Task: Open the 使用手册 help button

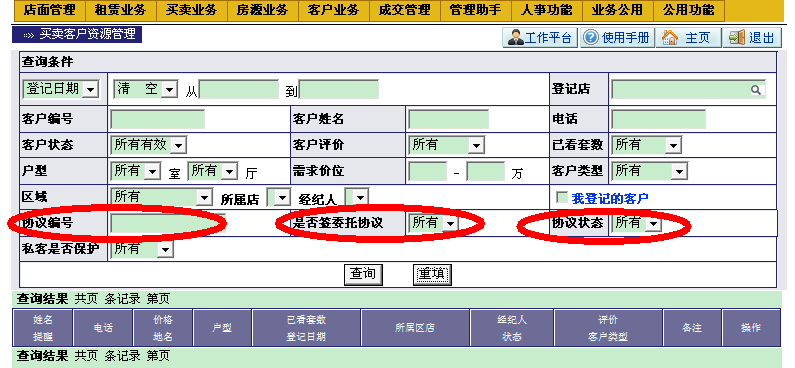Action: [617, 38]
